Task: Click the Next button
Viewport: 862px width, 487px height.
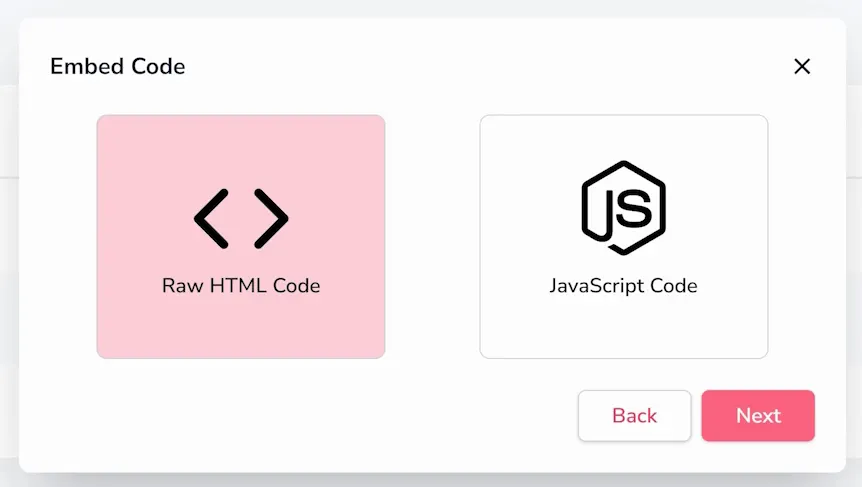Action: (x=758, y=416)
